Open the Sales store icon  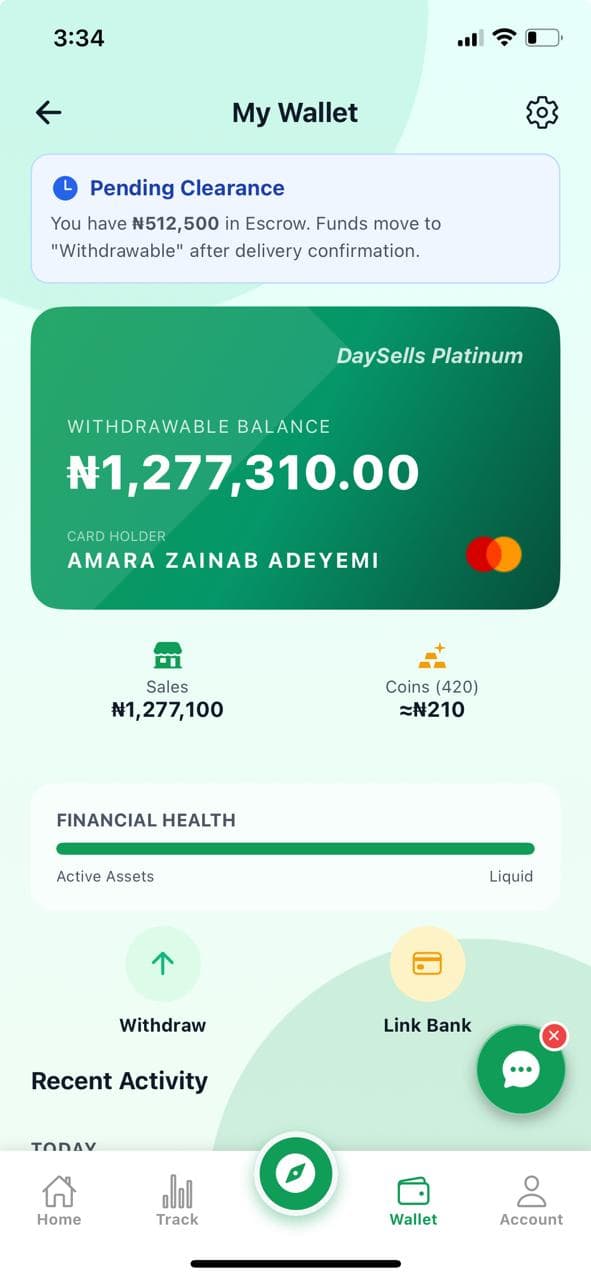tap(167, 656)
